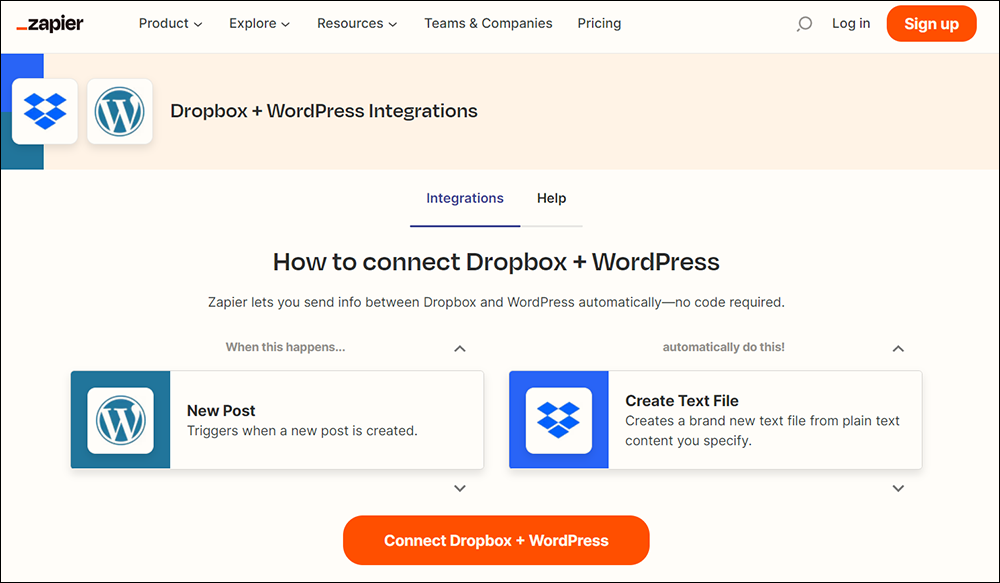Click the Dropbox icon in Create Text File card
Viewport: 1000px width, 583px height.
[x=559, y=420]
